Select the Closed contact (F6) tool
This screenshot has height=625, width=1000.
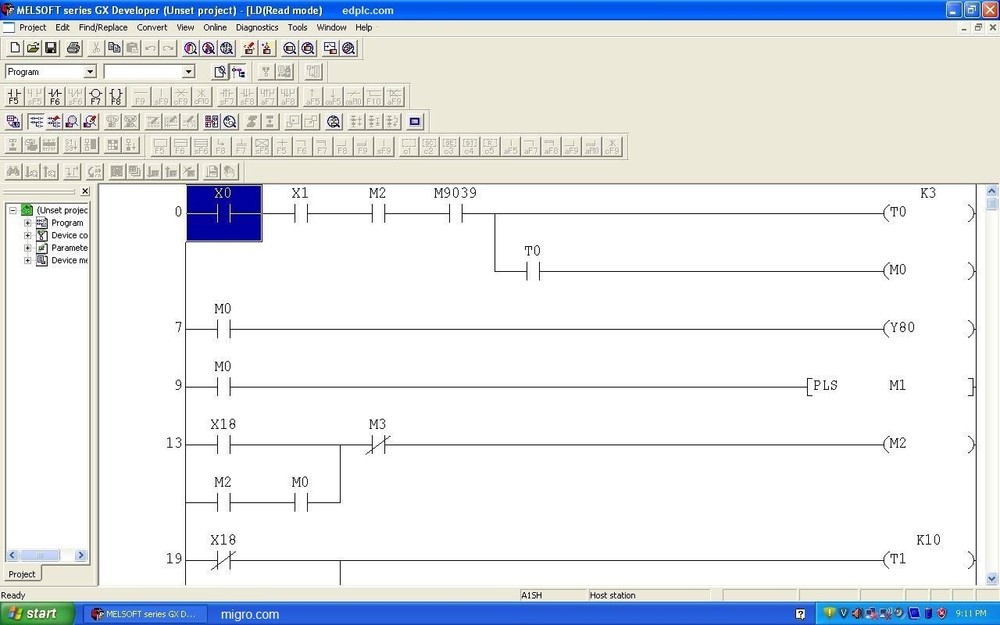tap(55, 95)
